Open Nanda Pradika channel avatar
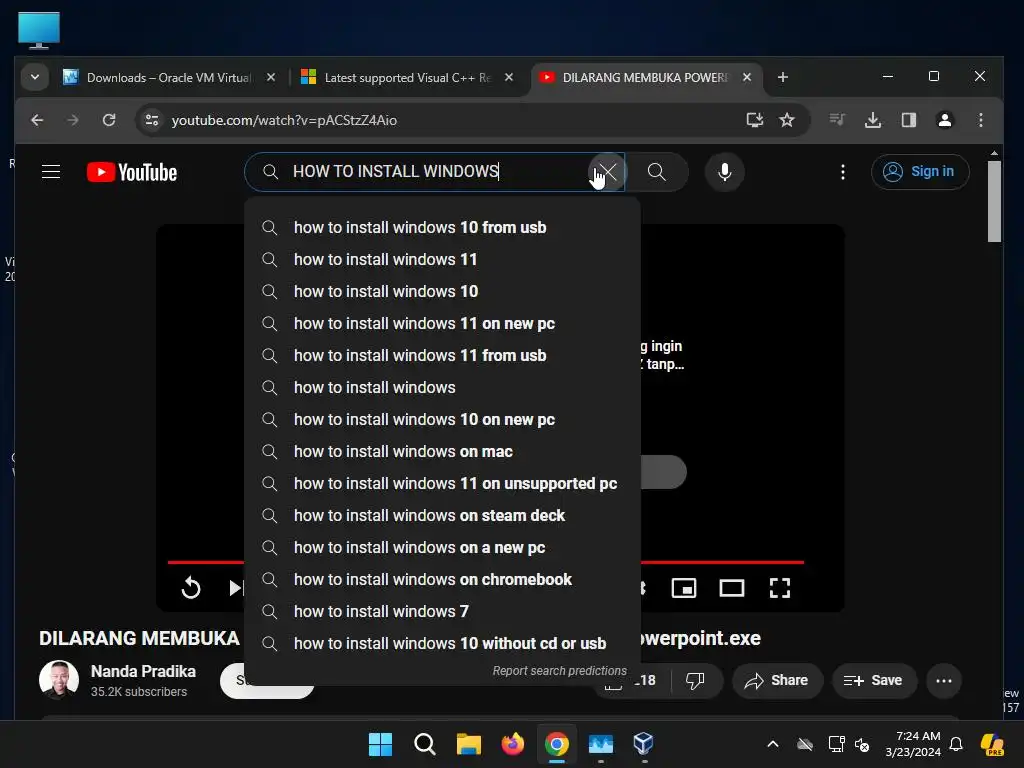Viewport: 1024px width, 768px height. (x=59, y=680)
